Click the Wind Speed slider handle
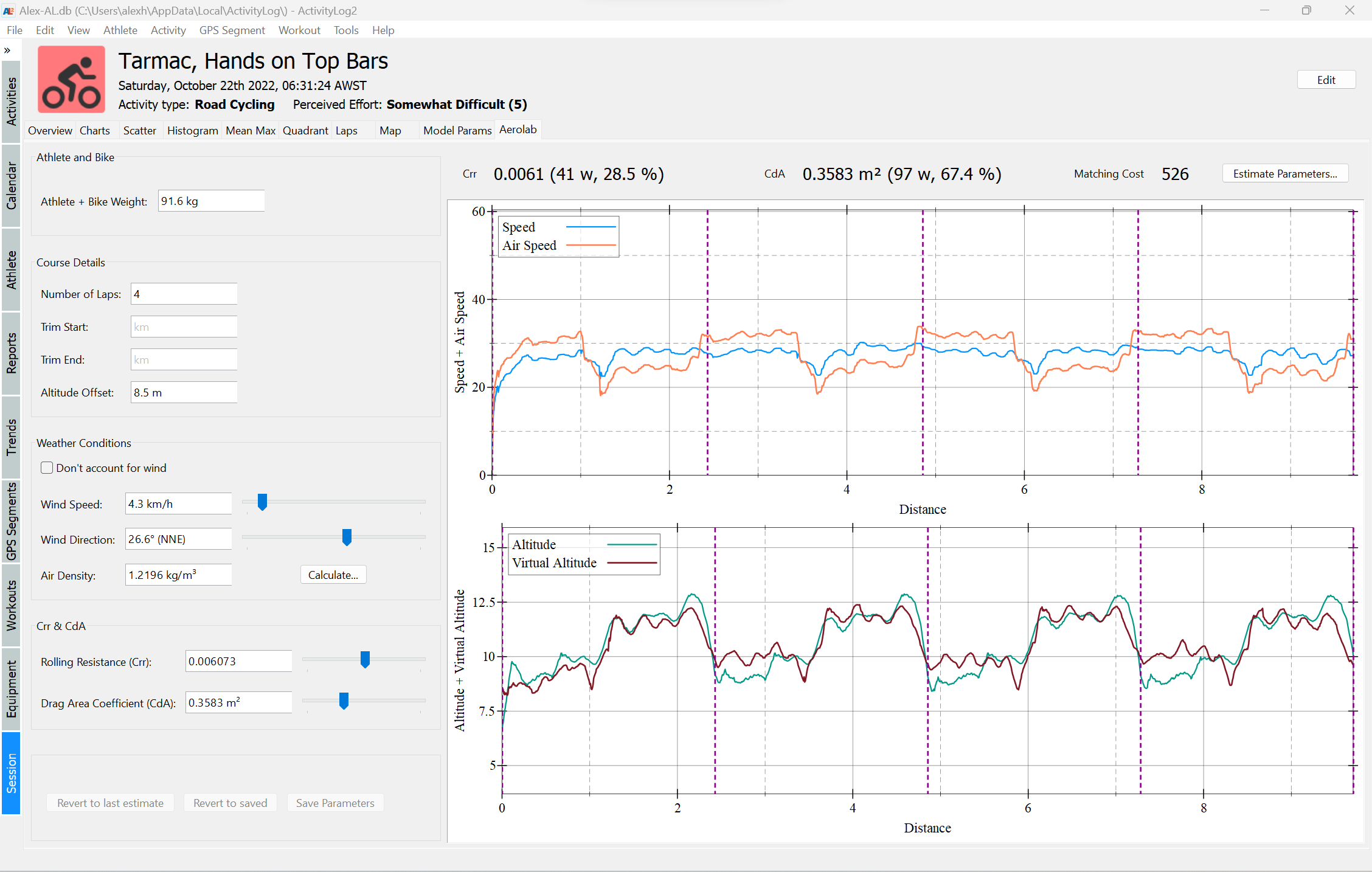Screen dimensions: 1372x872 [x=262, y=502]
